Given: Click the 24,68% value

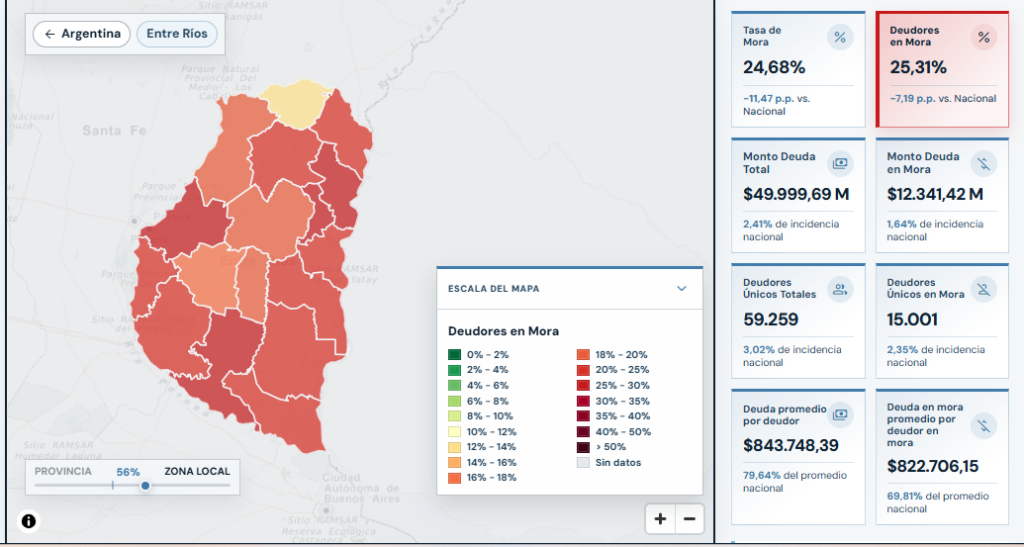Looking at the screenshot, I should 775,67.
